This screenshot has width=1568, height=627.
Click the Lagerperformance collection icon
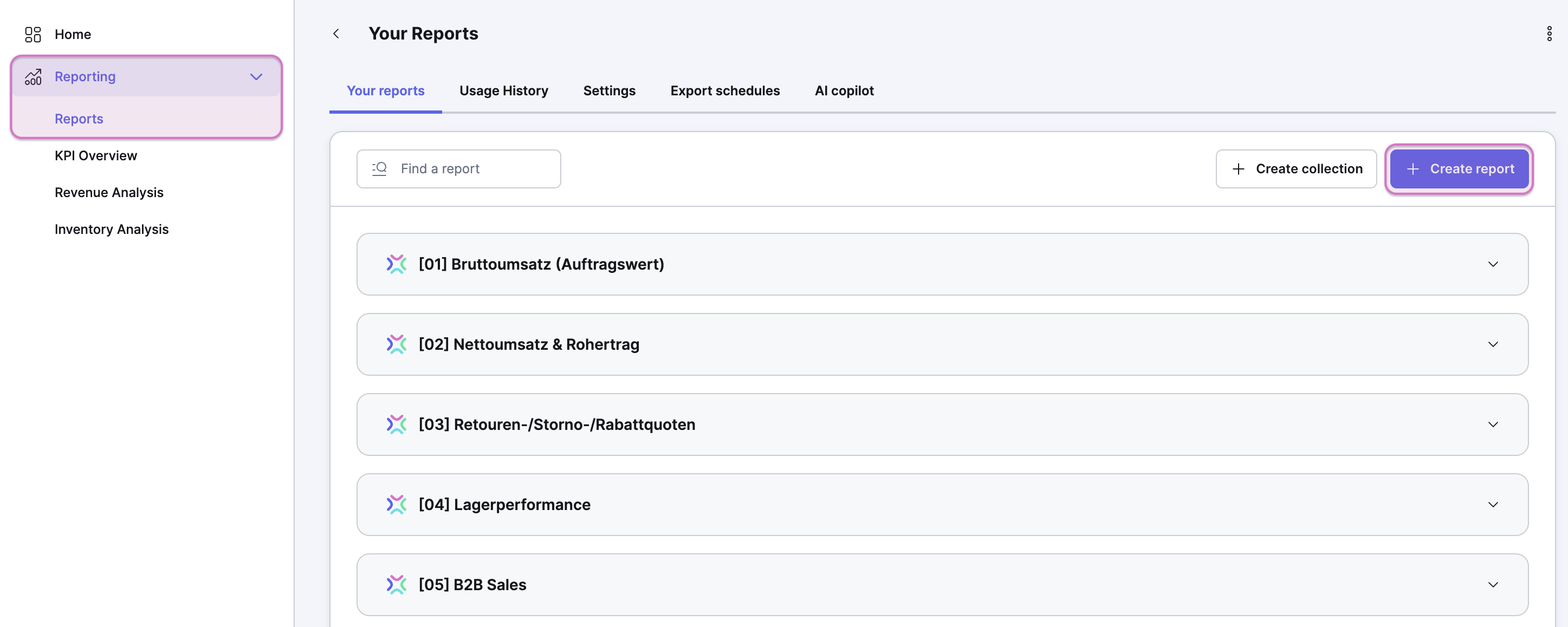tap(396, 504)
